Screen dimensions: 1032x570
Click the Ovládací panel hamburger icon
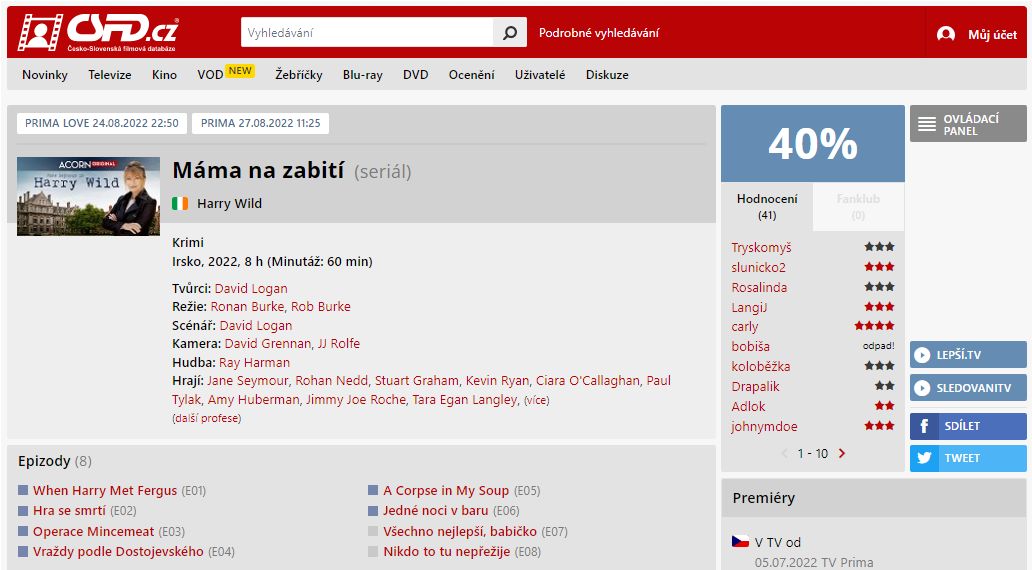[927, 124]
